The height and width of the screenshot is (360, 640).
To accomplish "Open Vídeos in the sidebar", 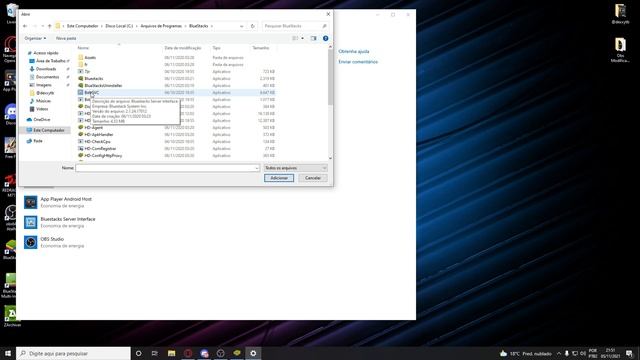I will point(42,109).
